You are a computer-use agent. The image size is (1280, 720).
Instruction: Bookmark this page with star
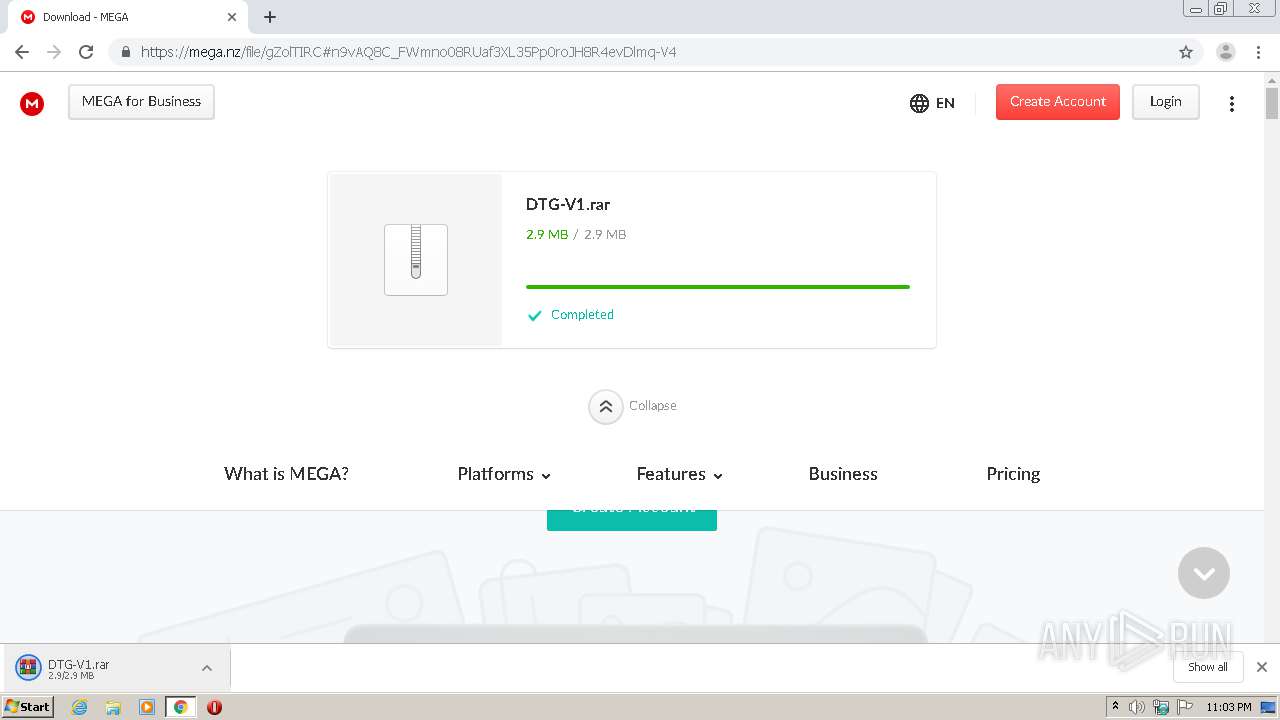(x=1186, y=52)
